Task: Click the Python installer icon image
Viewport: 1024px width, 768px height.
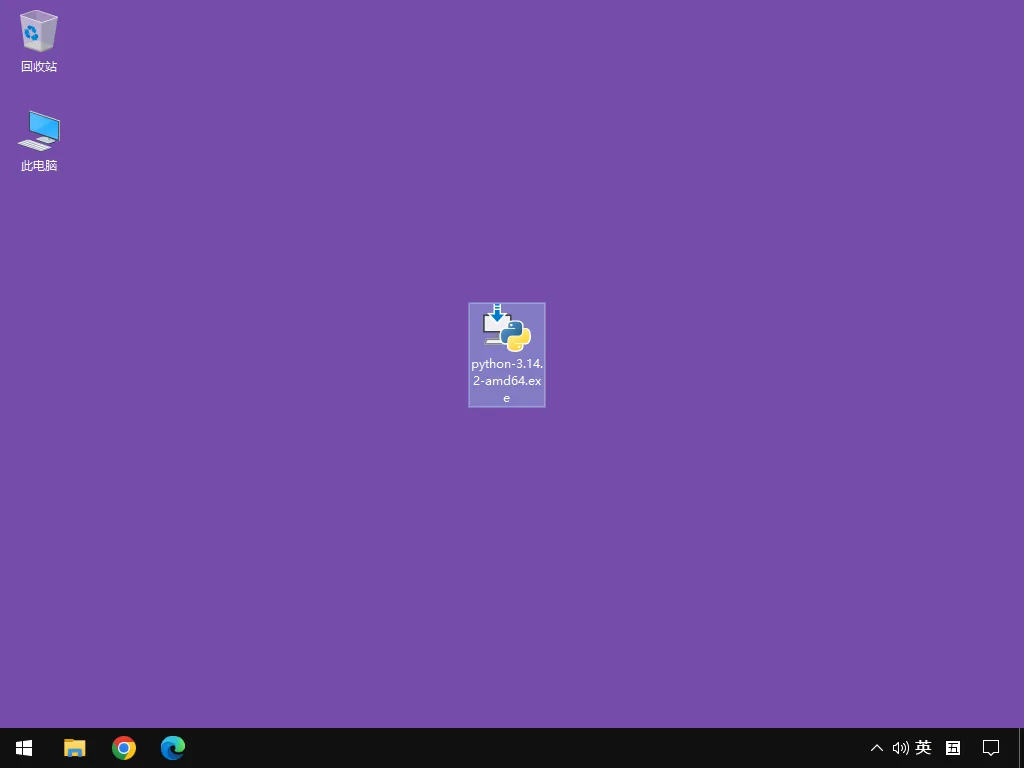Action: [507, 329]
